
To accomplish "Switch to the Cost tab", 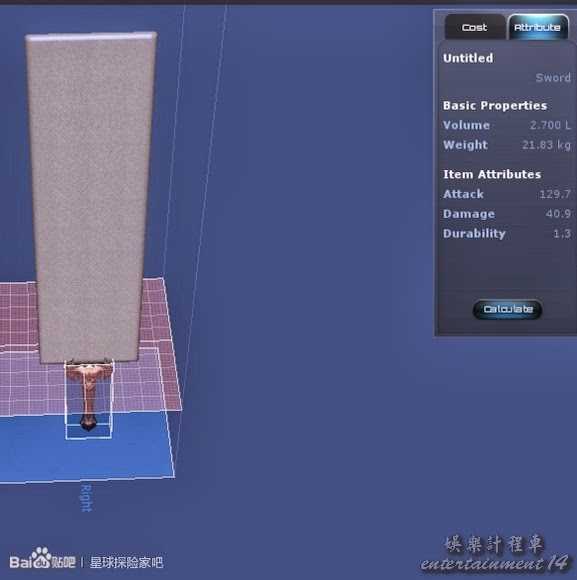I will coord(475,27).
